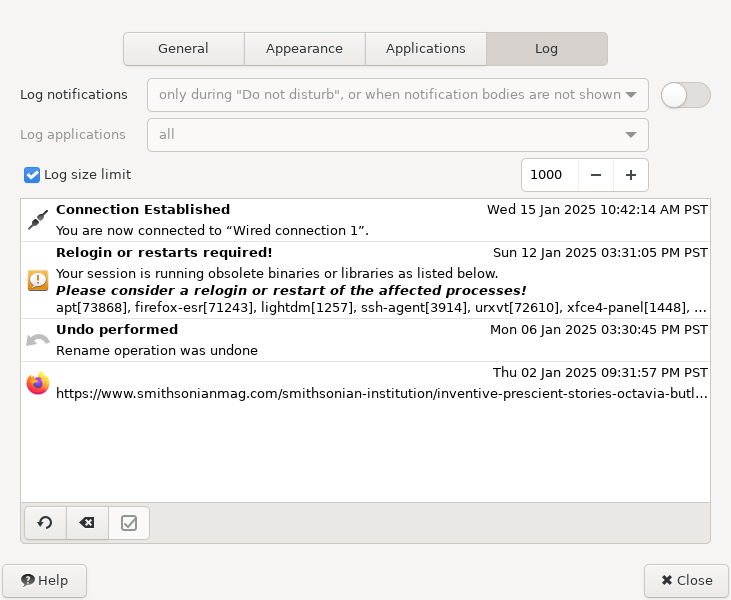Select the Firefox icon in log entry
Screen dimensions: 731x600
pos(38,383)
